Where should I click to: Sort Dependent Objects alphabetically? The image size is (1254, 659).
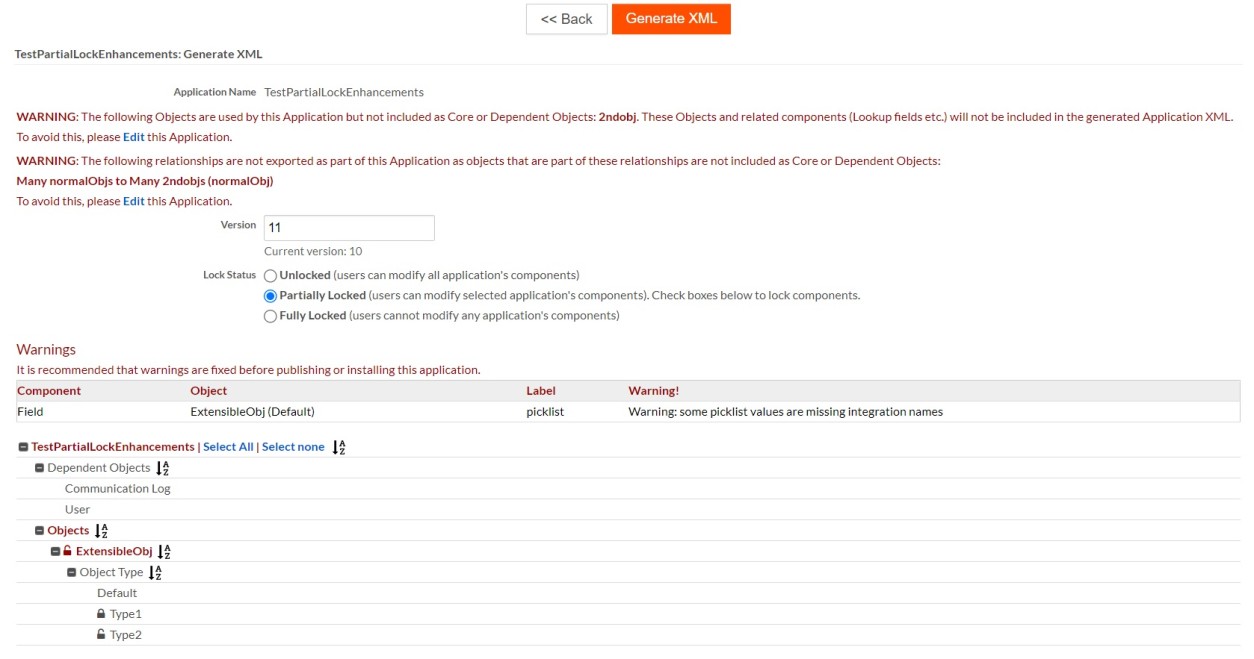(163, 468)
